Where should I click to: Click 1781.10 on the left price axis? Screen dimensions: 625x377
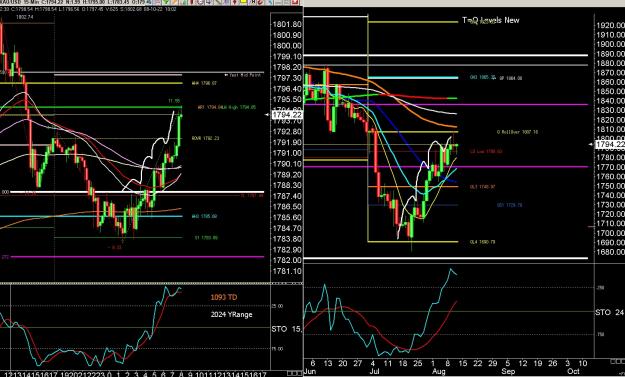[x=287, y=271]
